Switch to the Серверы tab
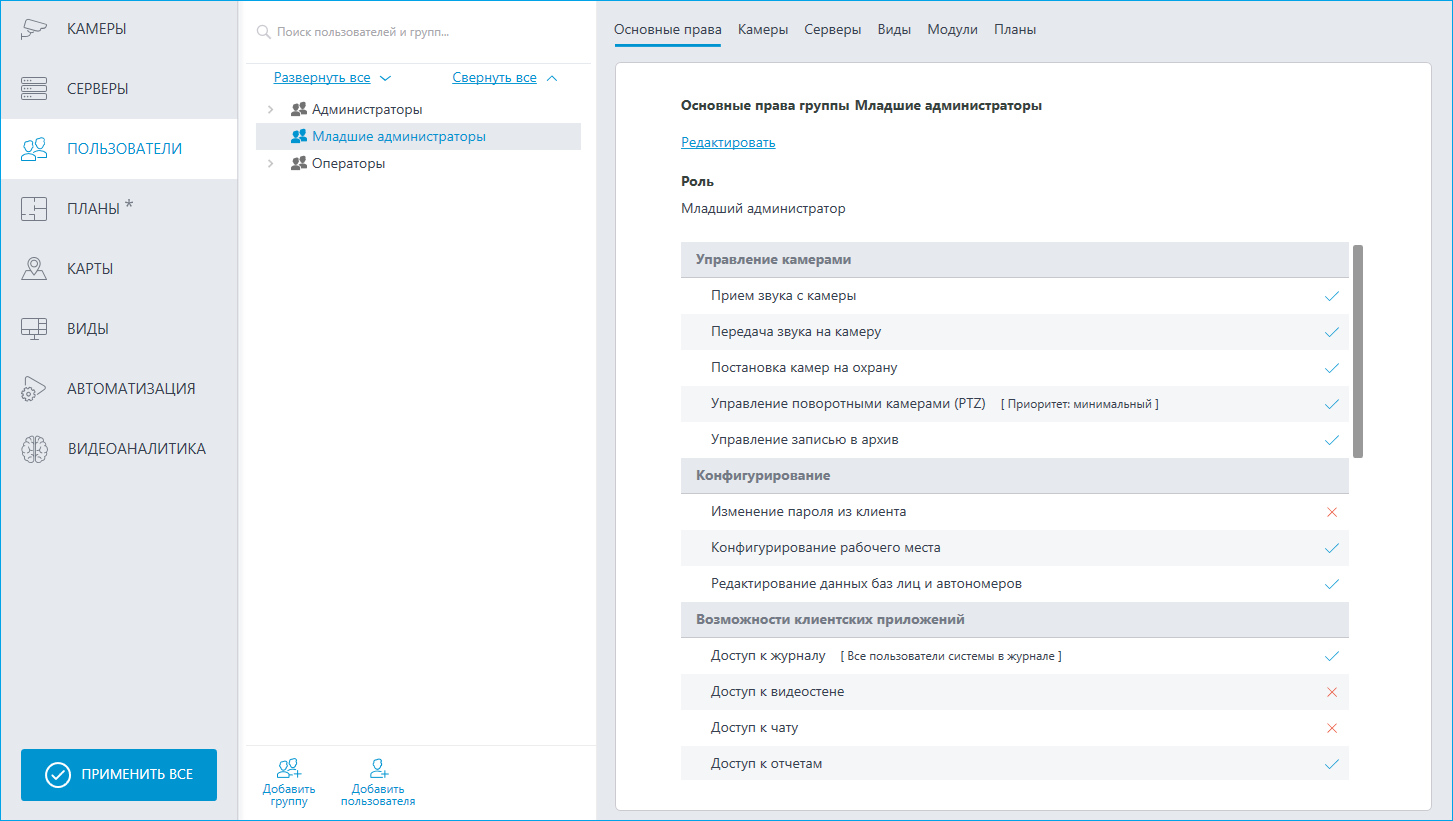The image size is (1453, 821). click(x=833, y=30)
